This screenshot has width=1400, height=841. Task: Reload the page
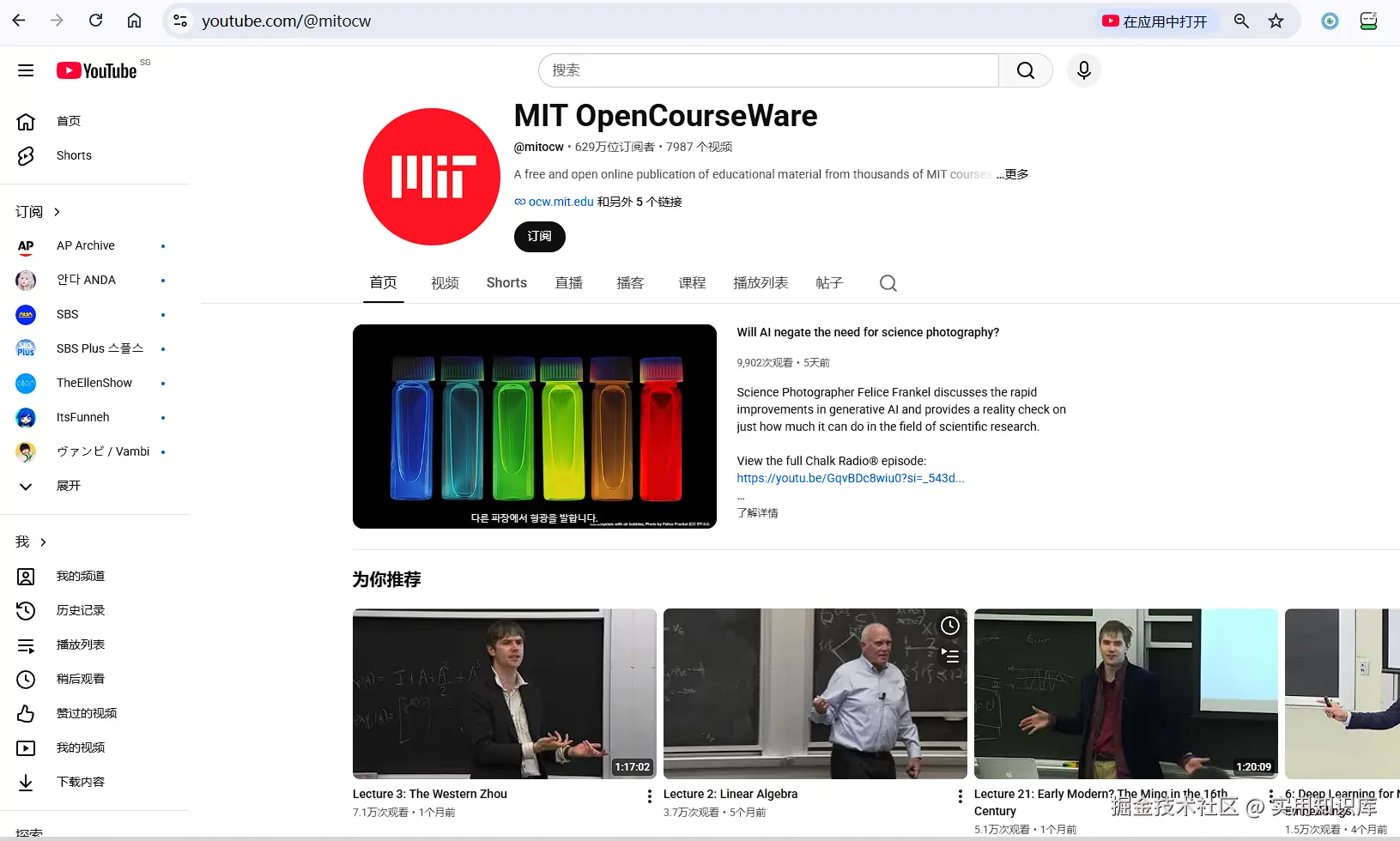click(x=95, y=21)
